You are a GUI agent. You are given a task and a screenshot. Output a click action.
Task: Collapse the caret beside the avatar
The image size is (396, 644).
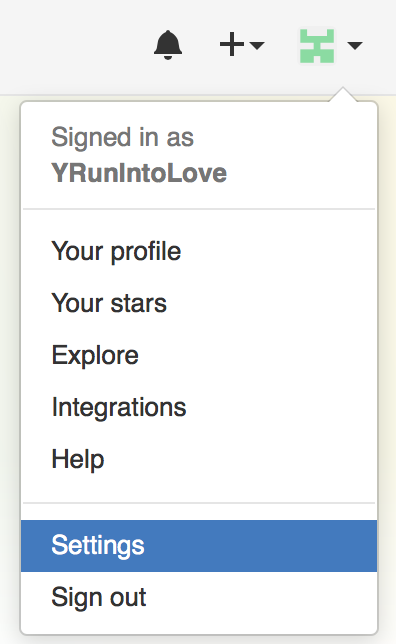click(x=355, y=45)
